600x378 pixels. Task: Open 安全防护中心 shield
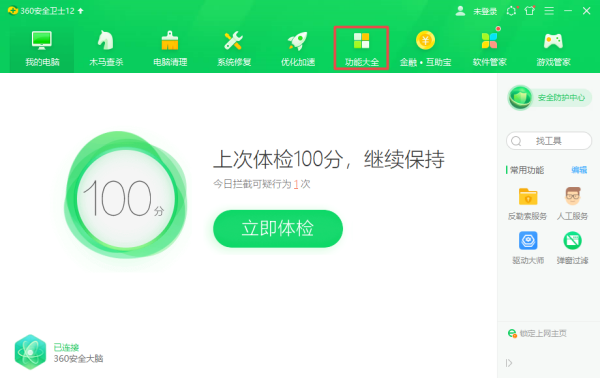pos(549,98)
